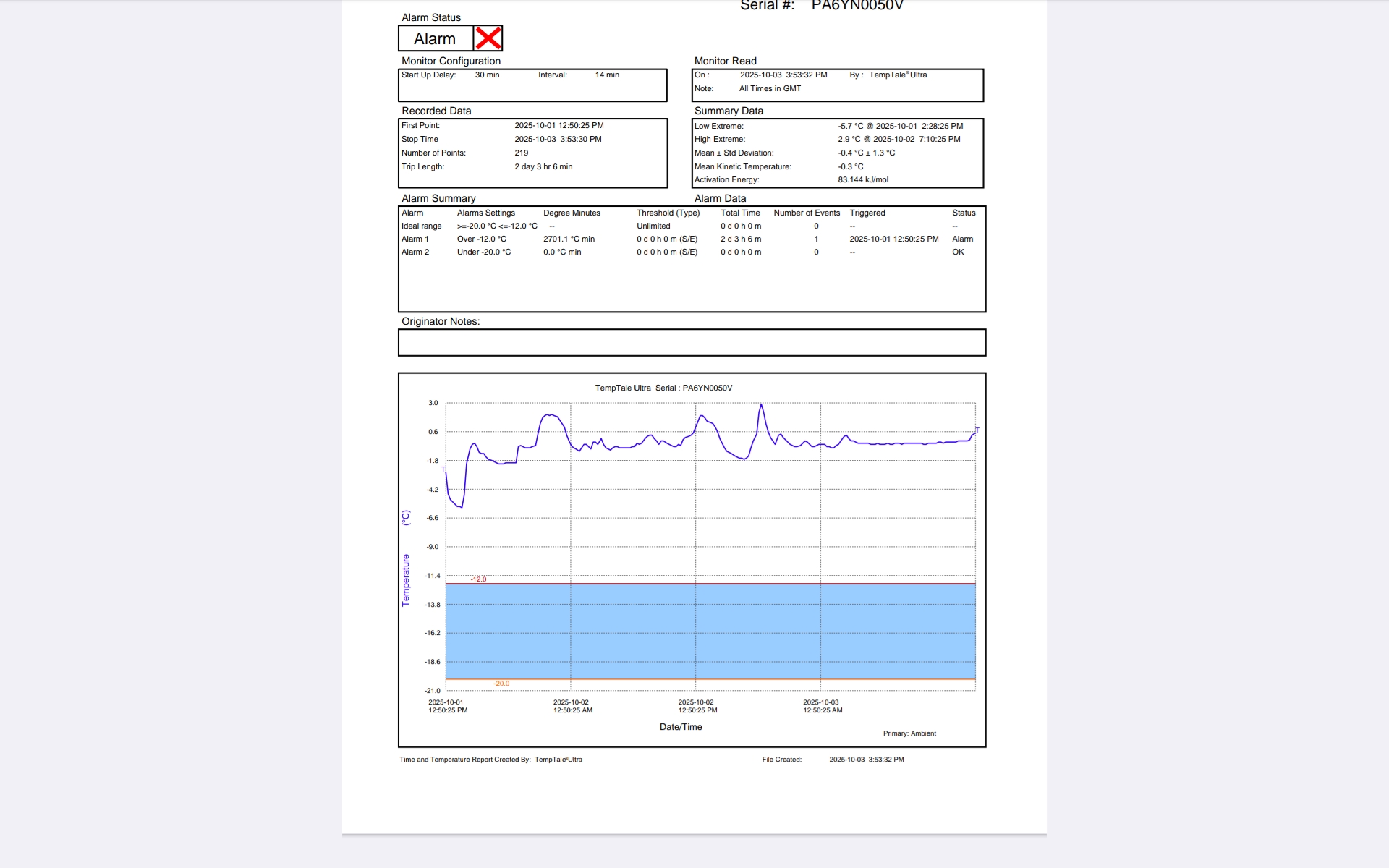Screen dimensions: 1389x868
Task: Click the red X alarm status icon
Action: tap(488, 38)
